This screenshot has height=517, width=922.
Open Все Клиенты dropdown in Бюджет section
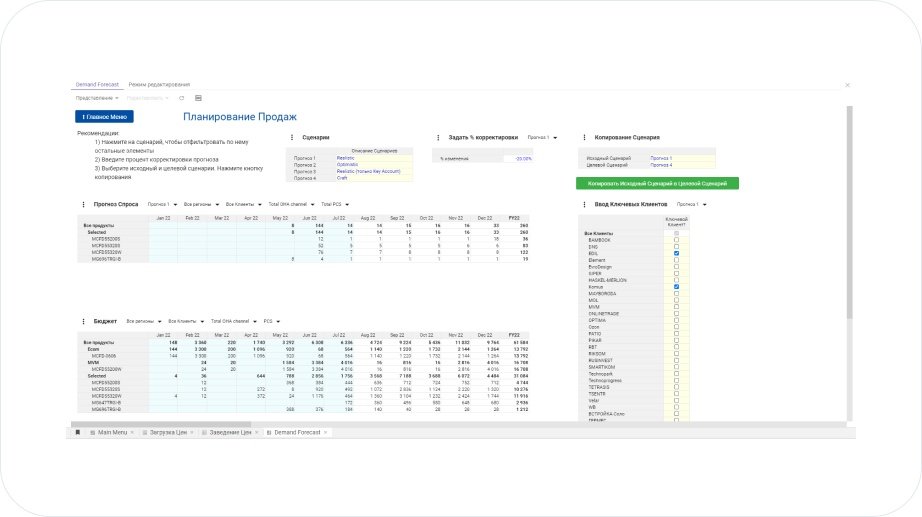[x=186, y=322]
